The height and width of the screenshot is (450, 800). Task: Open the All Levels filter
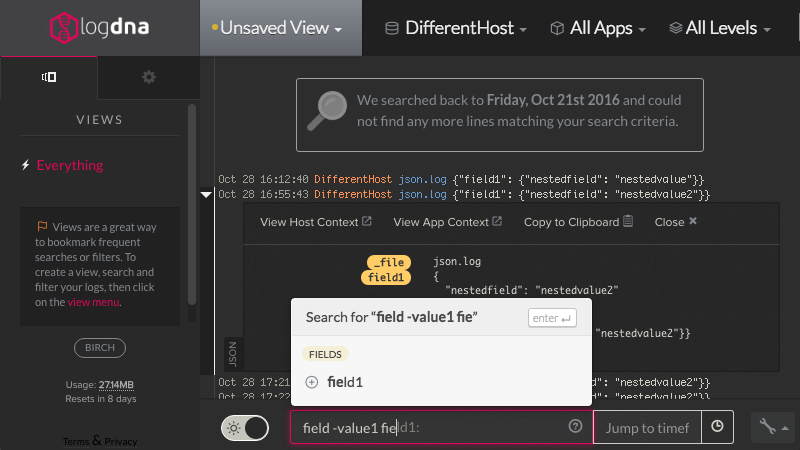coord(720,28)
